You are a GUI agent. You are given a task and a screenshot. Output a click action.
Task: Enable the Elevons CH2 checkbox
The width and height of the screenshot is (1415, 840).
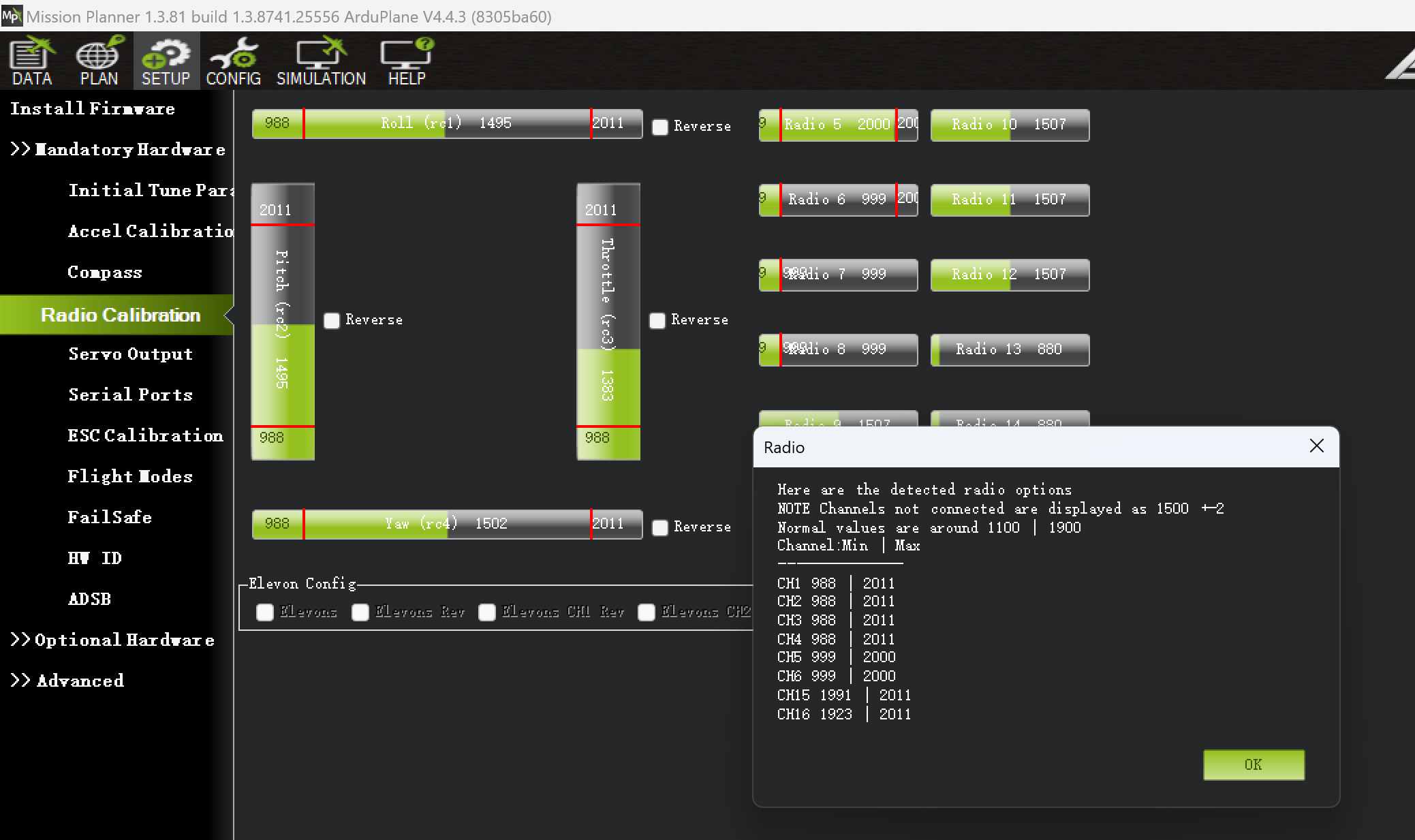coord(646,612)
